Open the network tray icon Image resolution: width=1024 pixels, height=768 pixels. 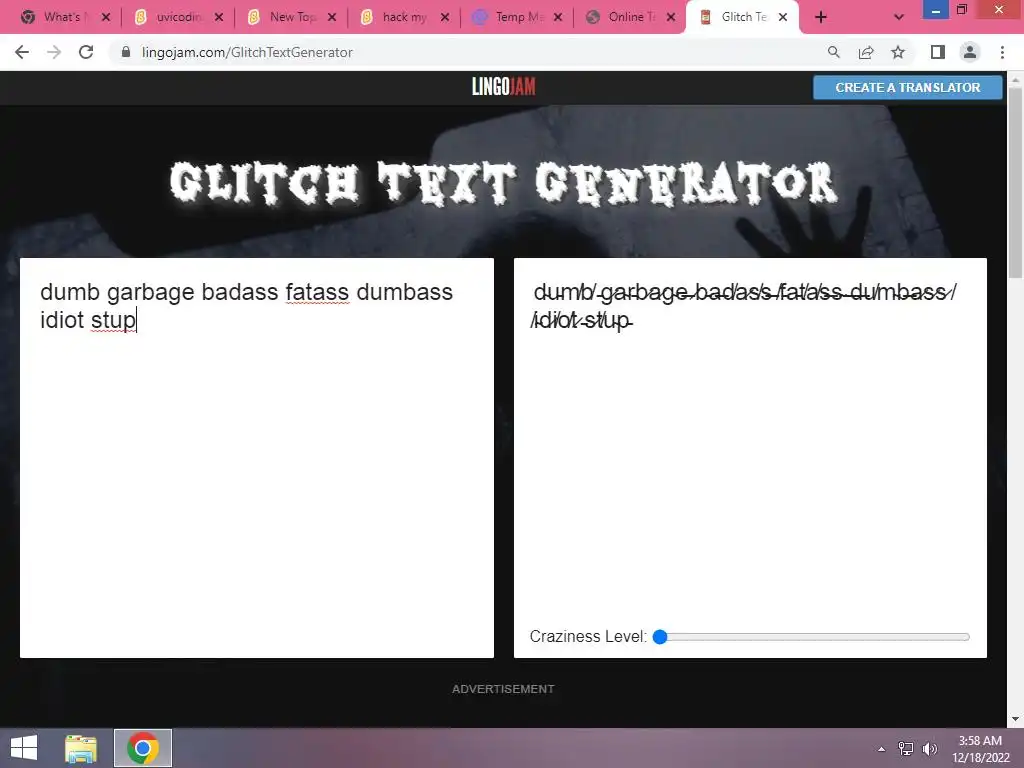(906, 749)
